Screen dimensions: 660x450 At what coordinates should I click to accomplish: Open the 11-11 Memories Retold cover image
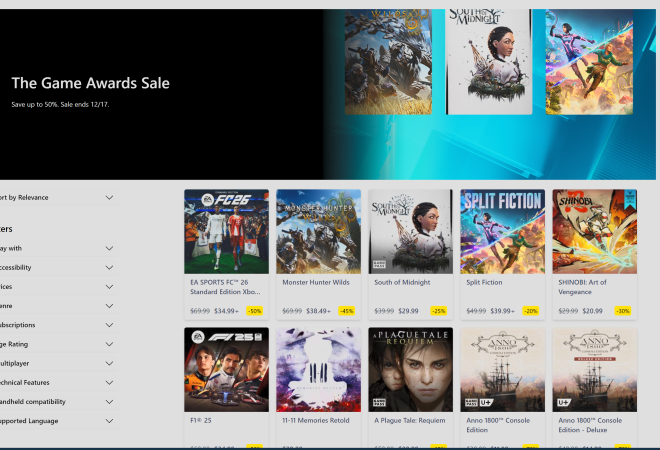click(318, 369)
